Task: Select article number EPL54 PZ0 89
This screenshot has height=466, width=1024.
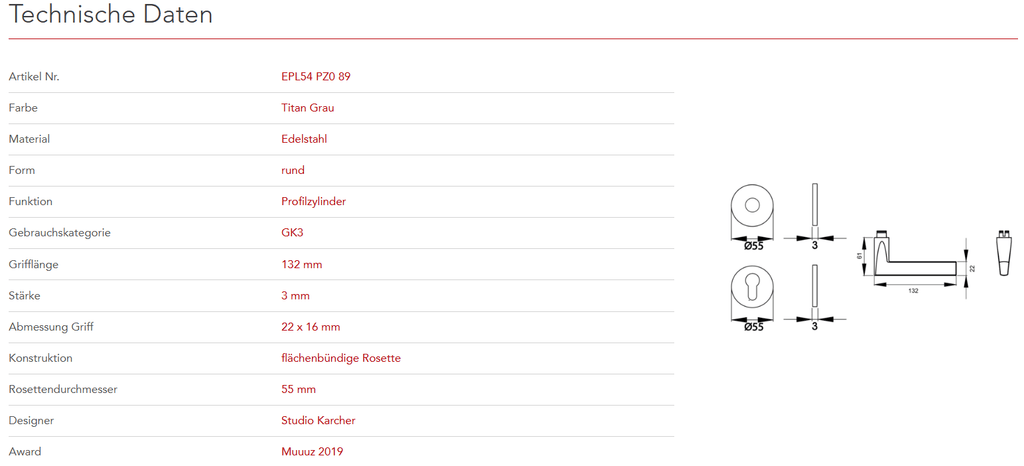Action: pos(316,76)
